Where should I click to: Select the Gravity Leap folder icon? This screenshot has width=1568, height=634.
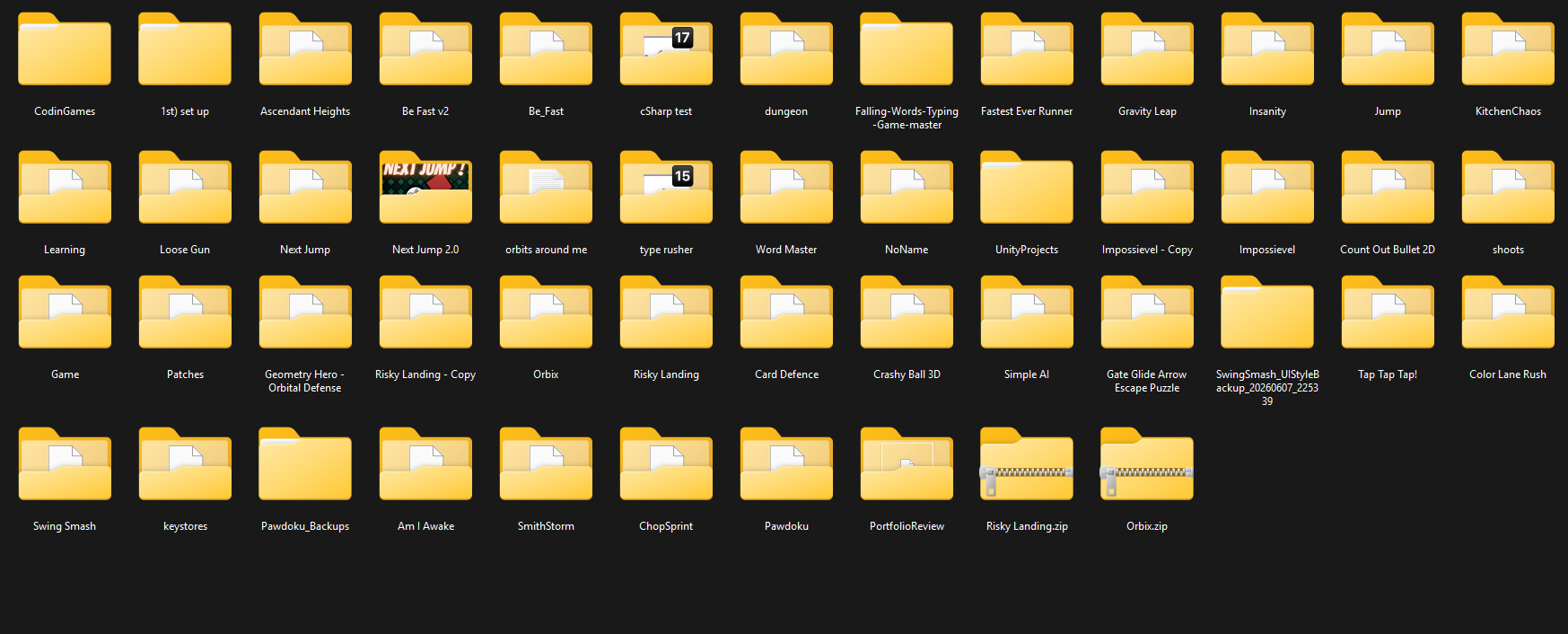point(1147,49)
